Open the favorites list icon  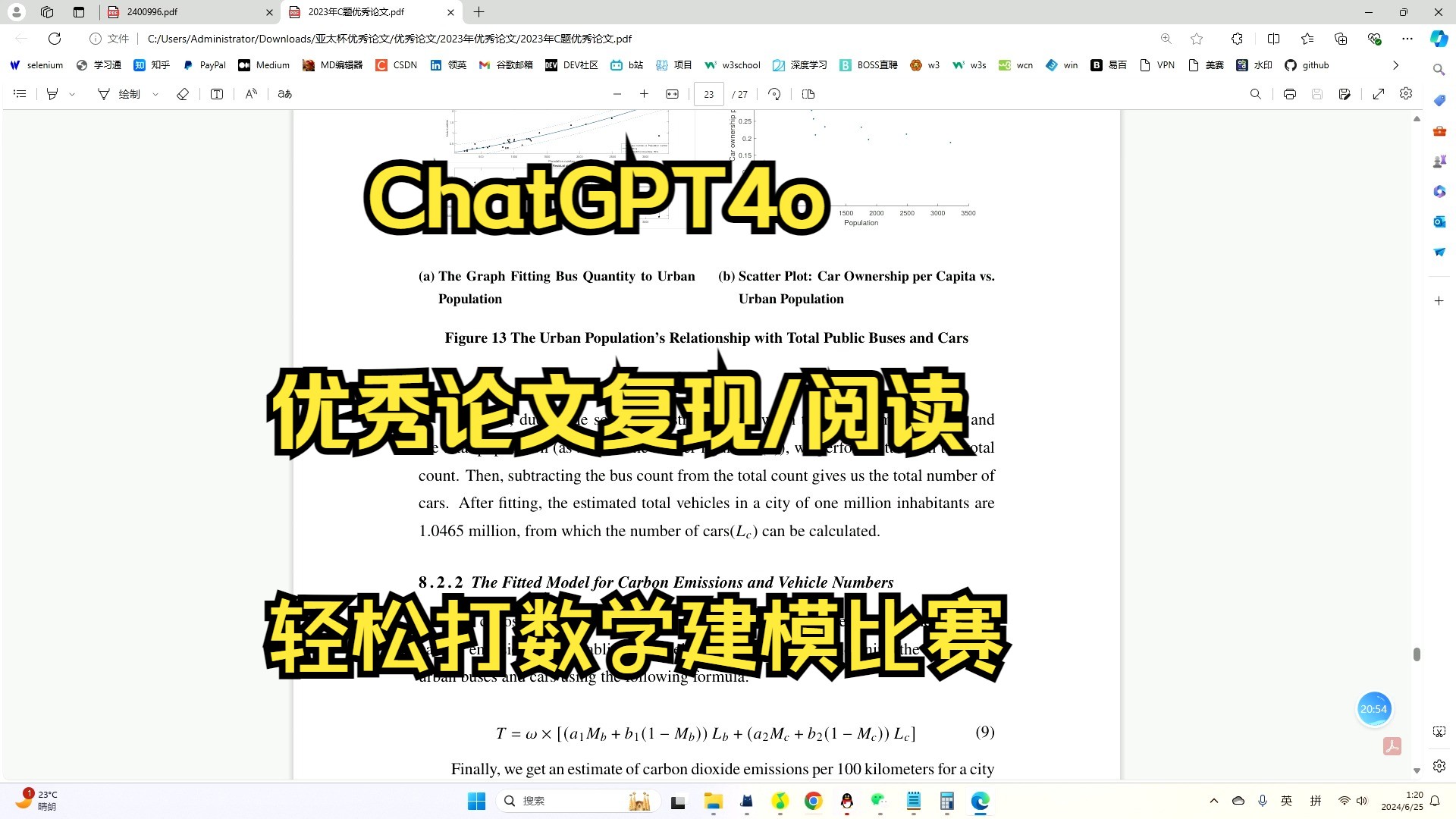tap(1307, 39)
